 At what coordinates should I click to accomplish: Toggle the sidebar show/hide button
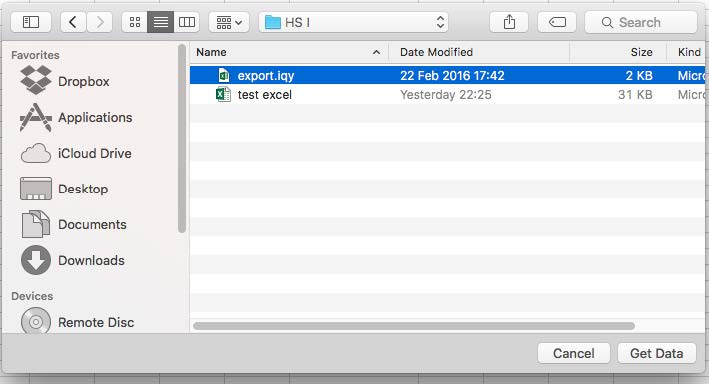(31, 22)
